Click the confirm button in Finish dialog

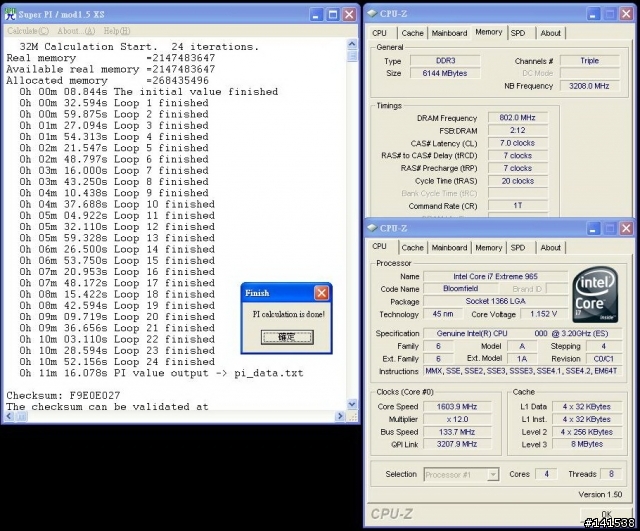pyautogui.click(x=287, y=337)
